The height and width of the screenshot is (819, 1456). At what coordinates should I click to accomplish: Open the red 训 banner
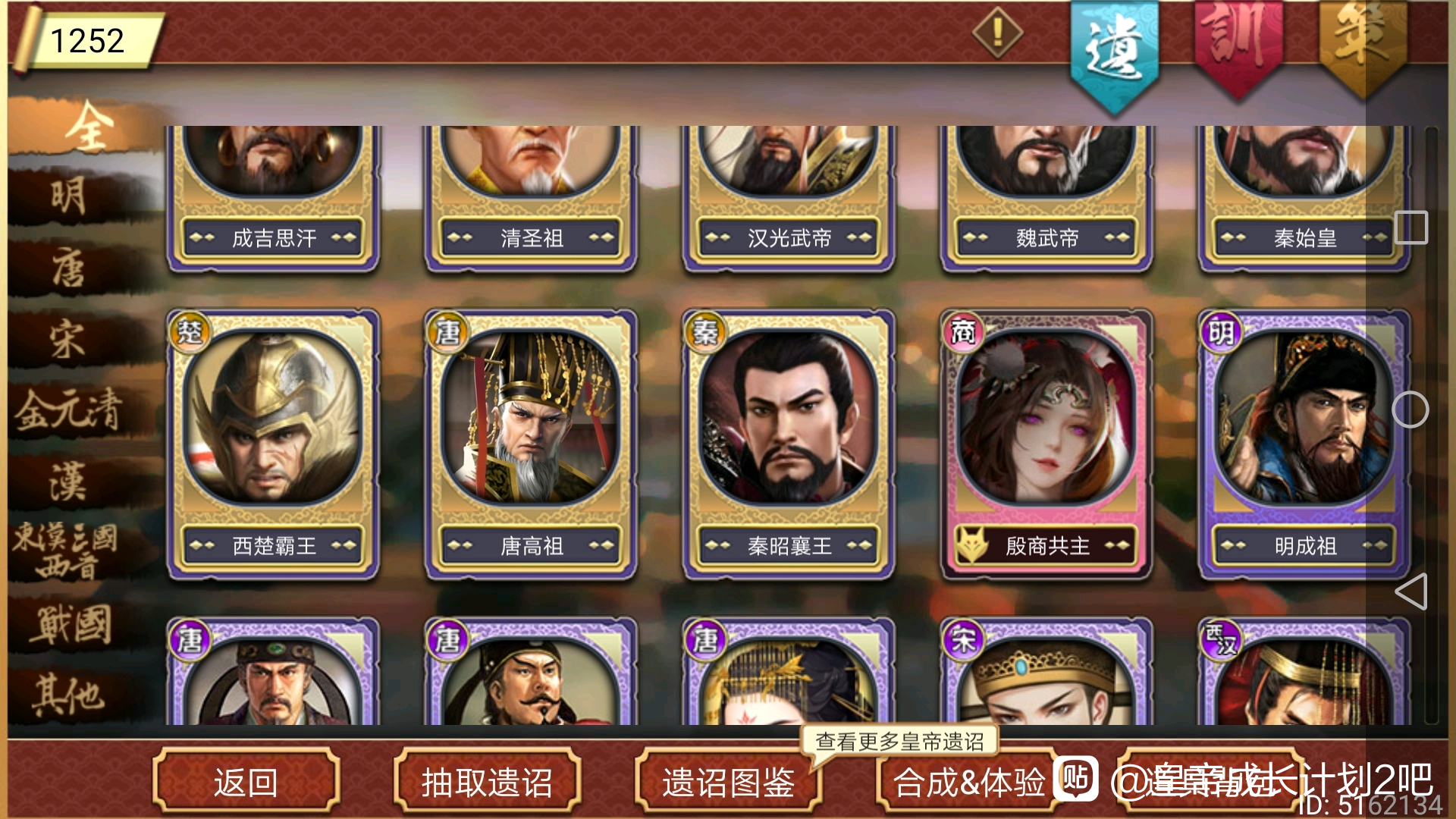tap(1238, 47)
